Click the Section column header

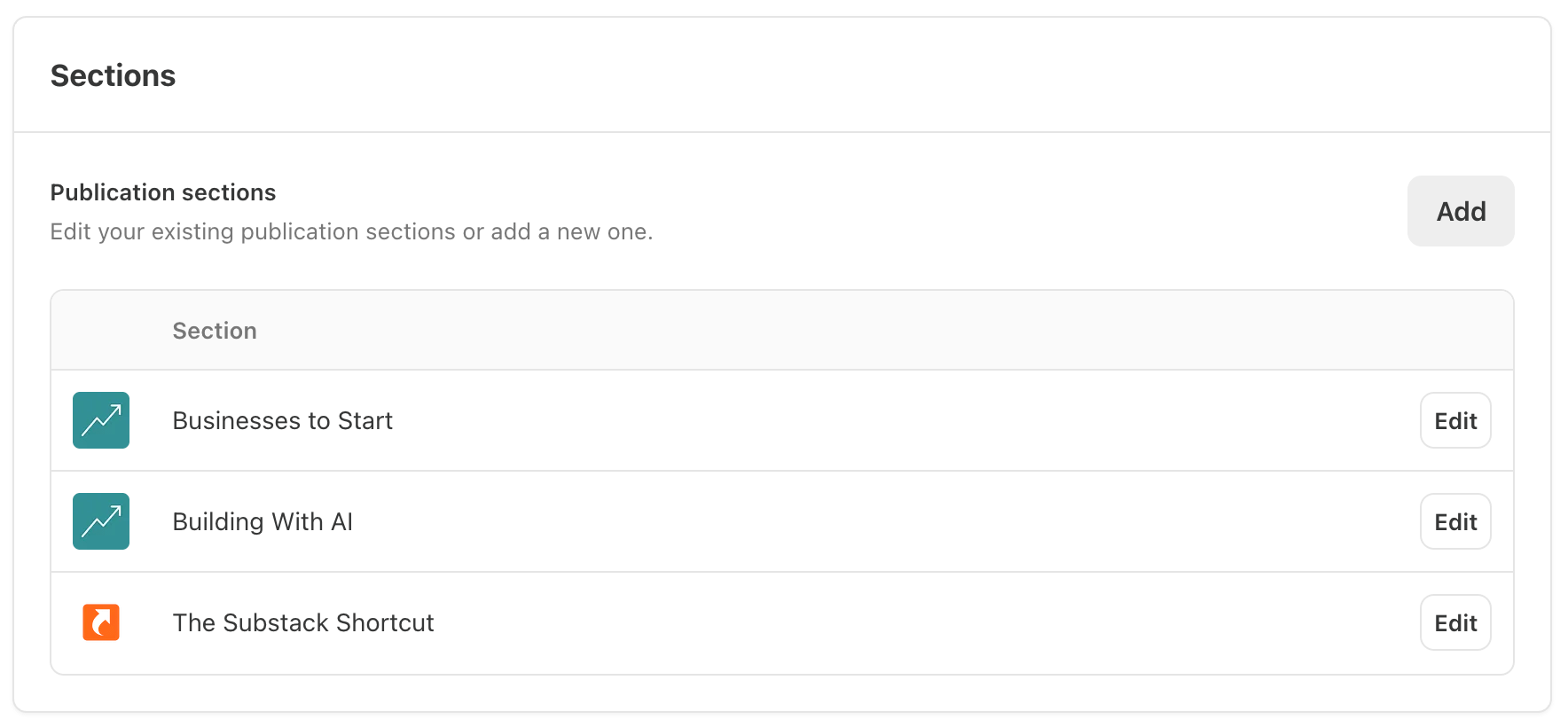point(215,331)
